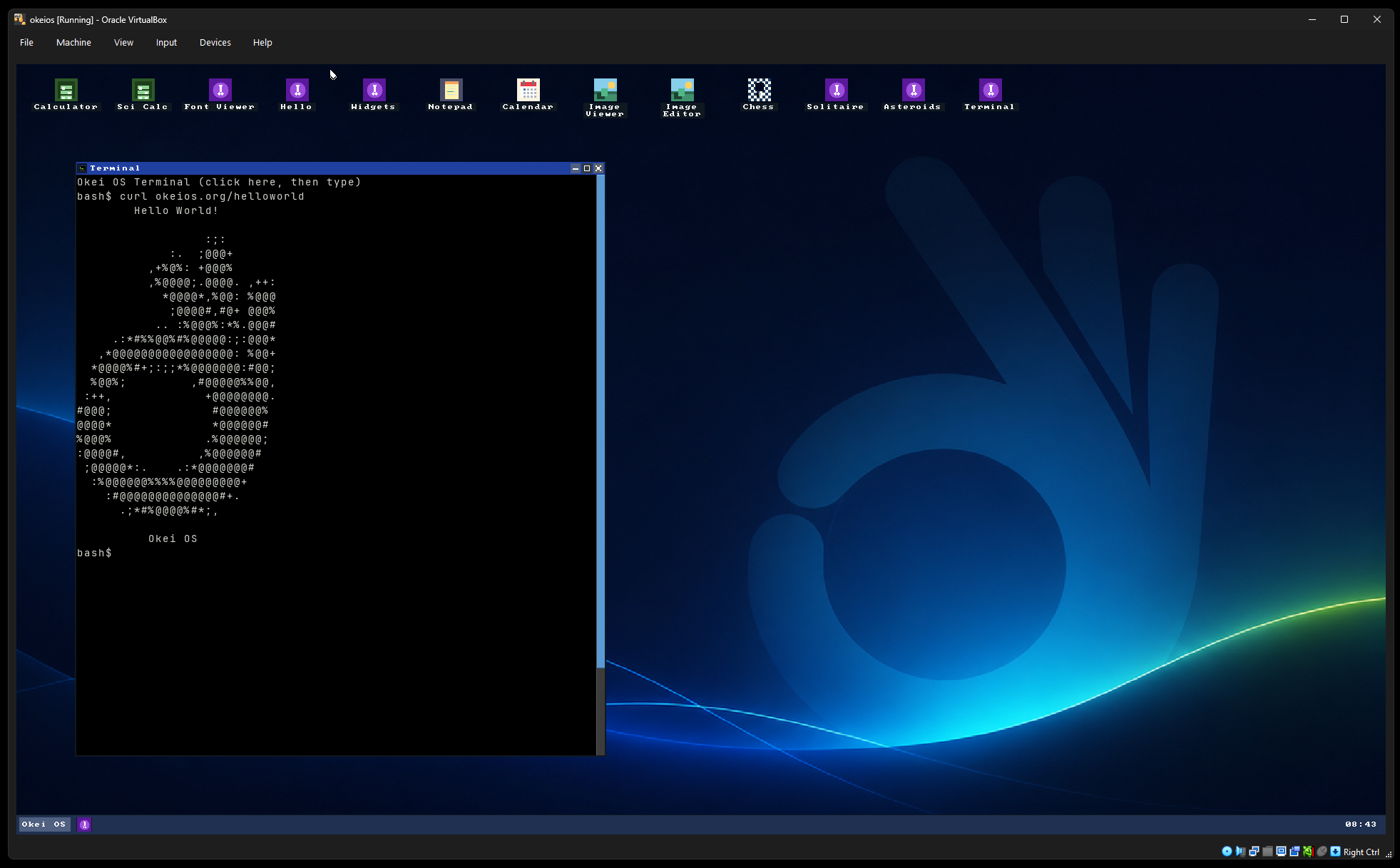Launch the Image Viewer icon
This screenshot has height=868, width=1400.
pos(605,98)
